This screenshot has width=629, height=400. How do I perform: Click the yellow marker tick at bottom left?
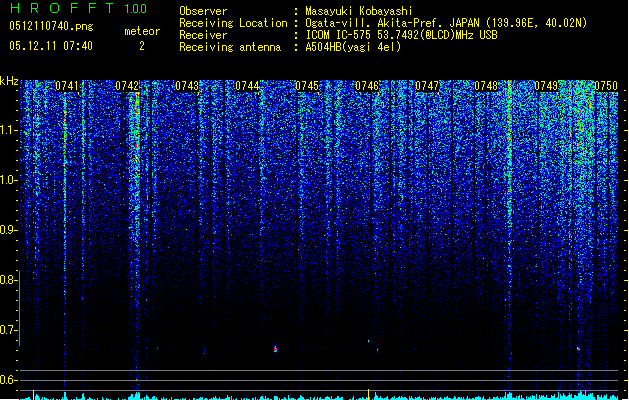[x=34, y=394]
